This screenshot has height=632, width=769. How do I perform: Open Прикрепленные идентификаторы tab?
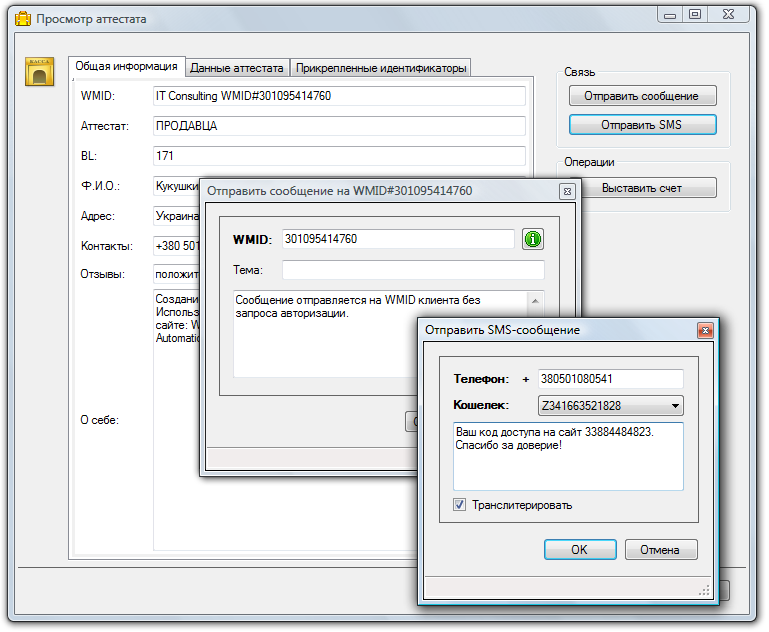(x=381, y=68)
